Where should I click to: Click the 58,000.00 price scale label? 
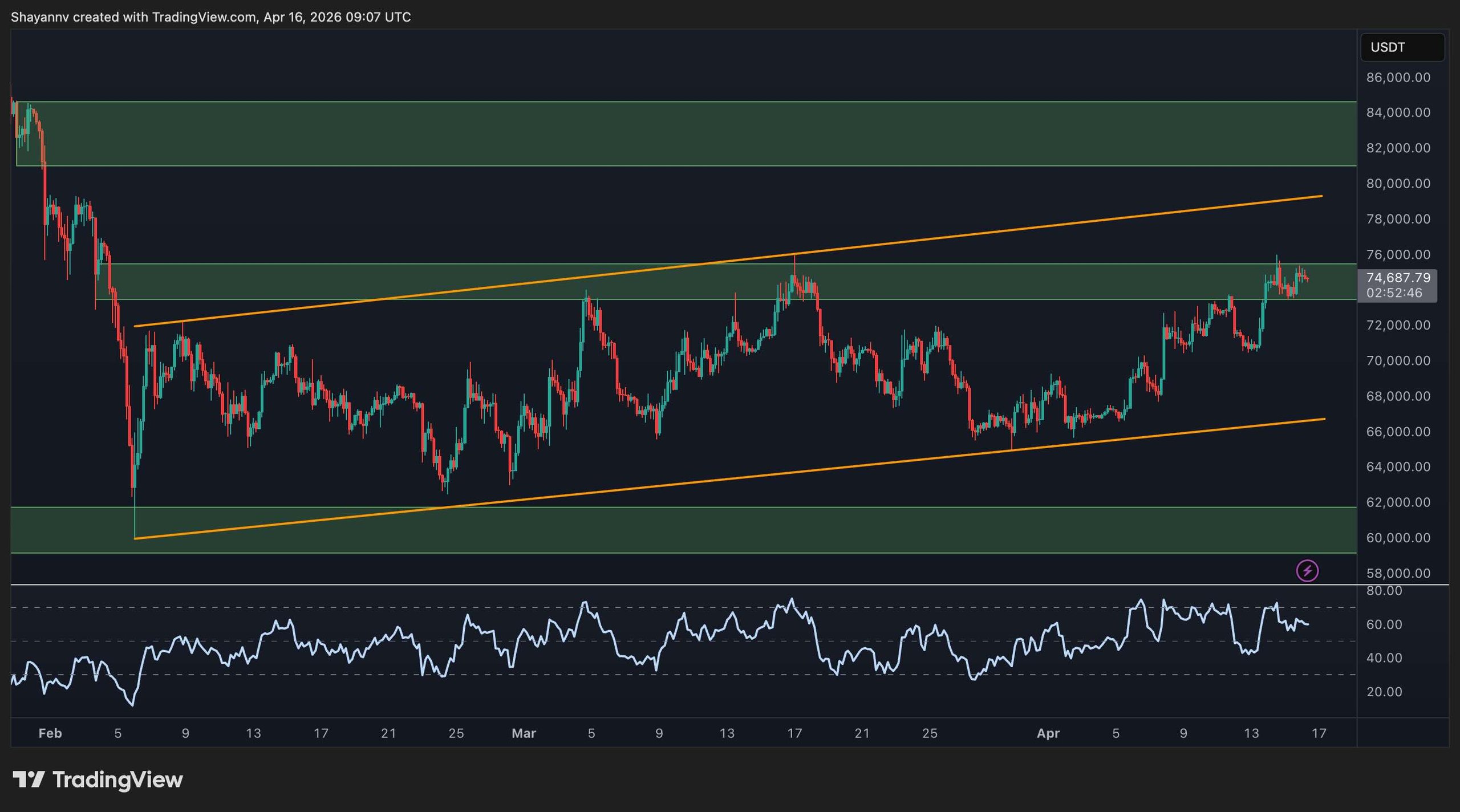1398,573
